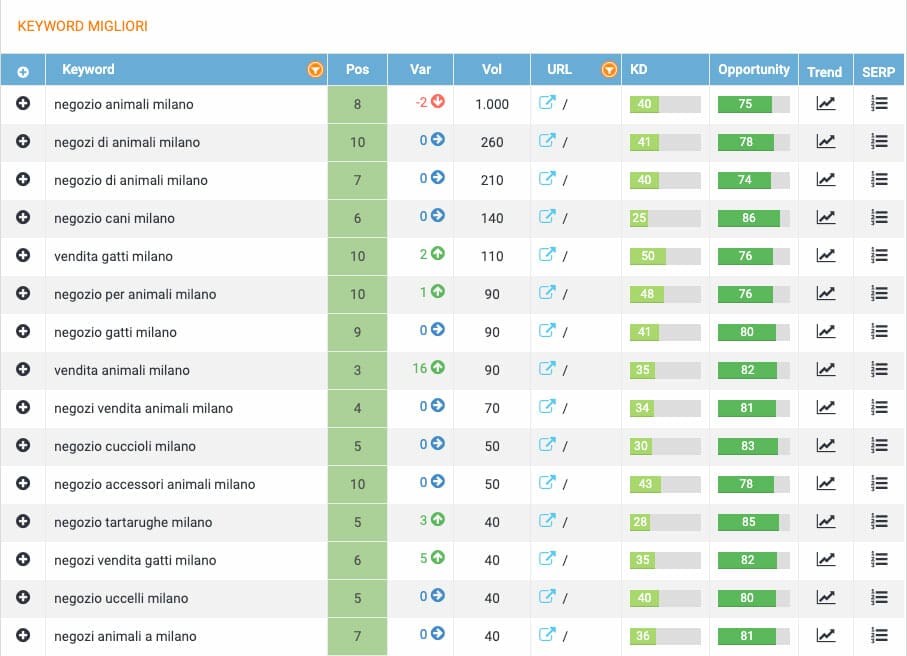The height and width of the screenshot is (656, 907).
Task: Expand the negozio gatti milano row
Action: click(23, 331)
